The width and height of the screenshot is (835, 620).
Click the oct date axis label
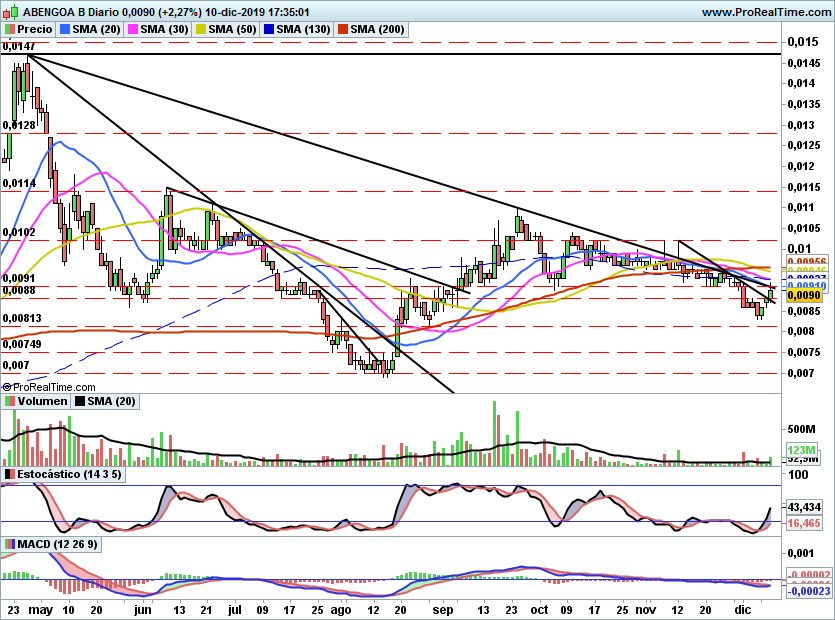[x=539, y=610]
